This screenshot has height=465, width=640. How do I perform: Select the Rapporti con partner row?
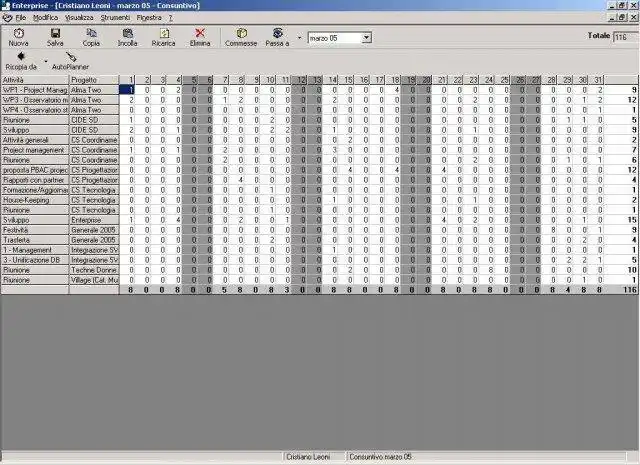coord(35,180)
